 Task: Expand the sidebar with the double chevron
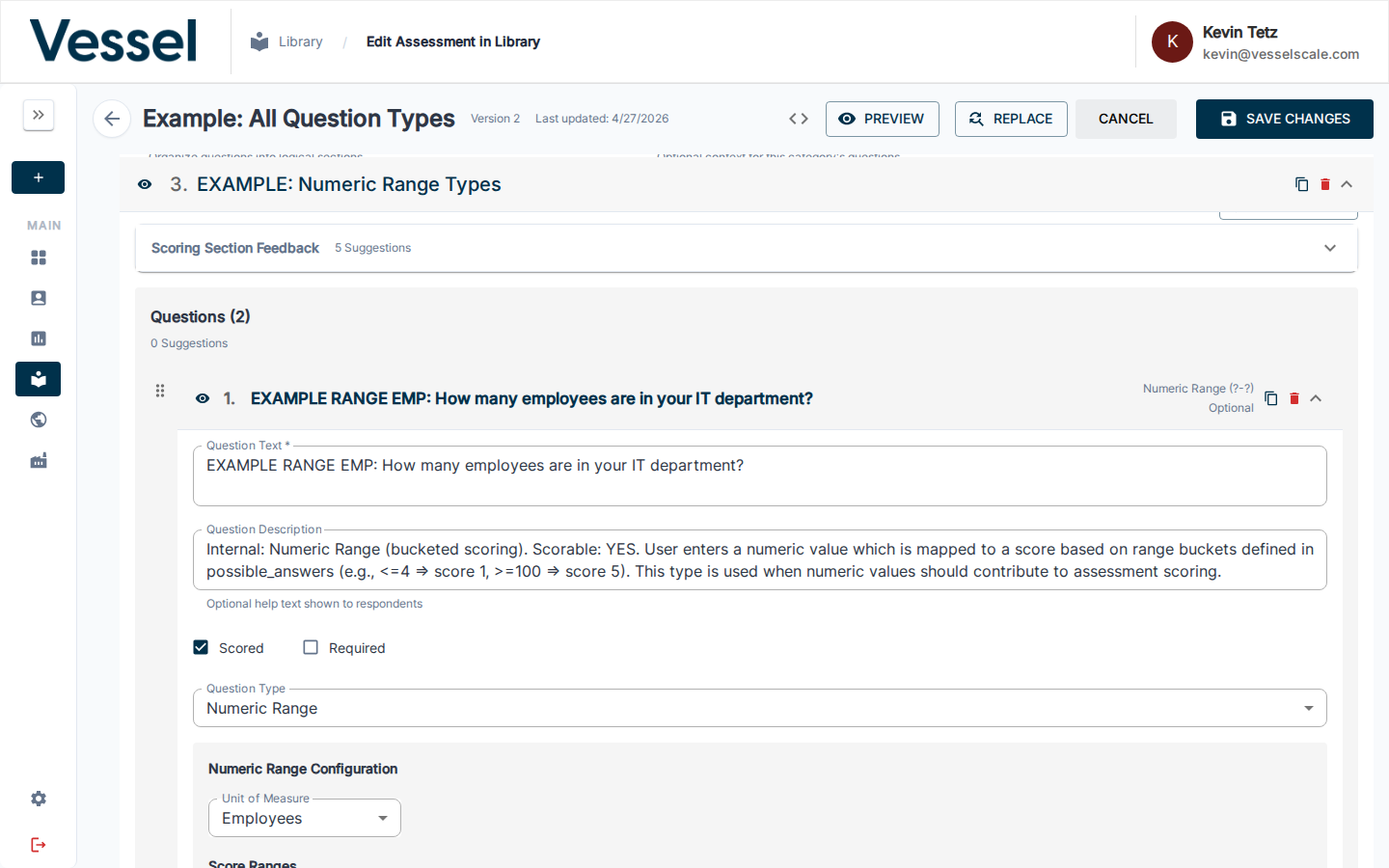(x=39, y=115)
